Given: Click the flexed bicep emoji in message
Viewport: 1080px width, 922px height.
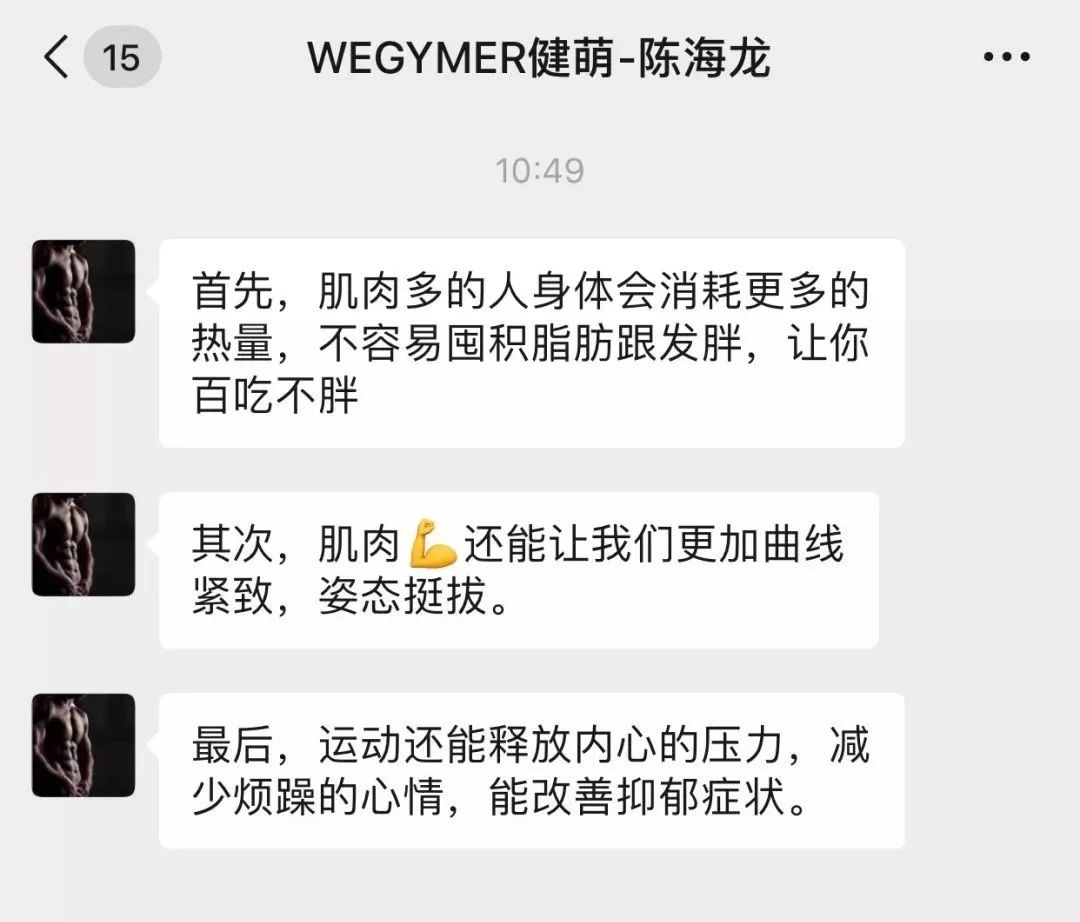Looking at the screenshot, I should [x=433, y=544].
